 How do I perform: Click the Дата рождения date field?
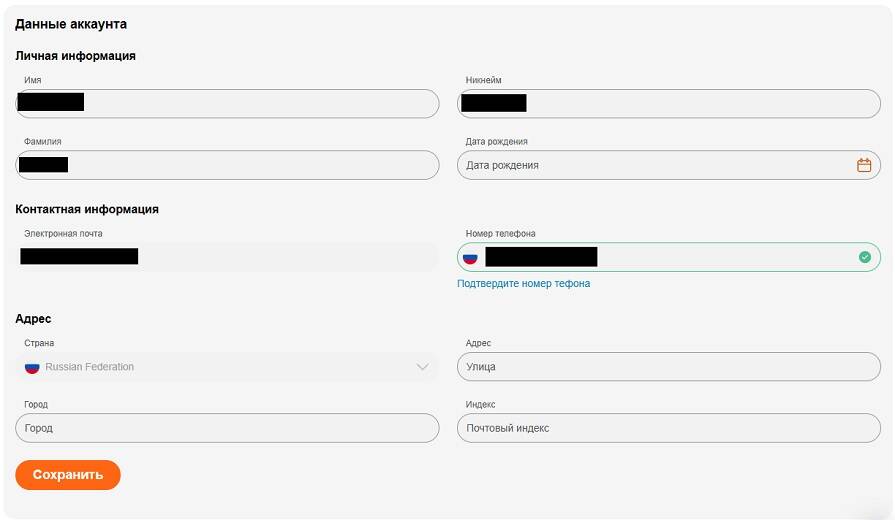668,165
